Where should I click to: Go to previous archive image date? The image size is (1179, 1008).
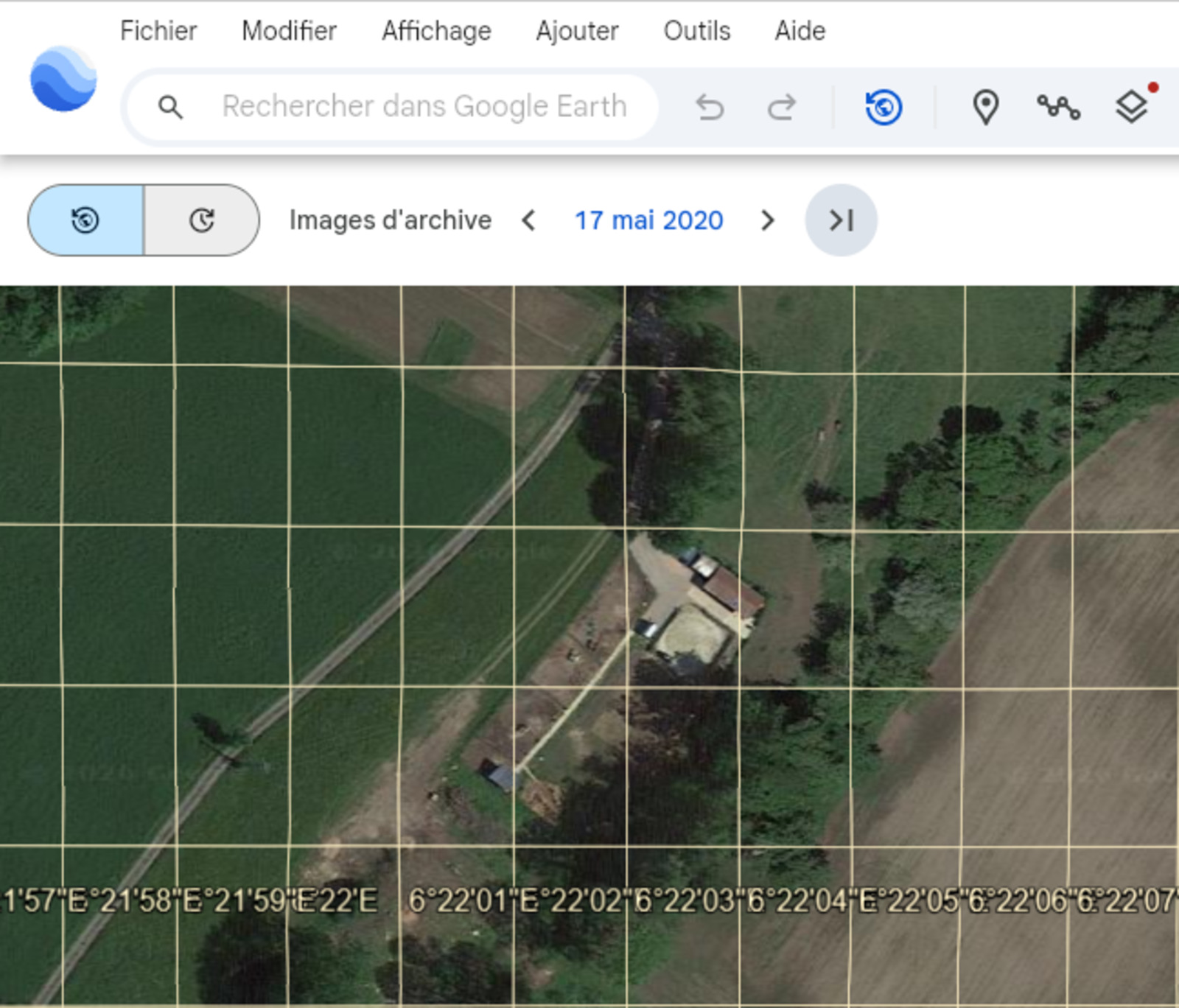click(x=528, y=220)
